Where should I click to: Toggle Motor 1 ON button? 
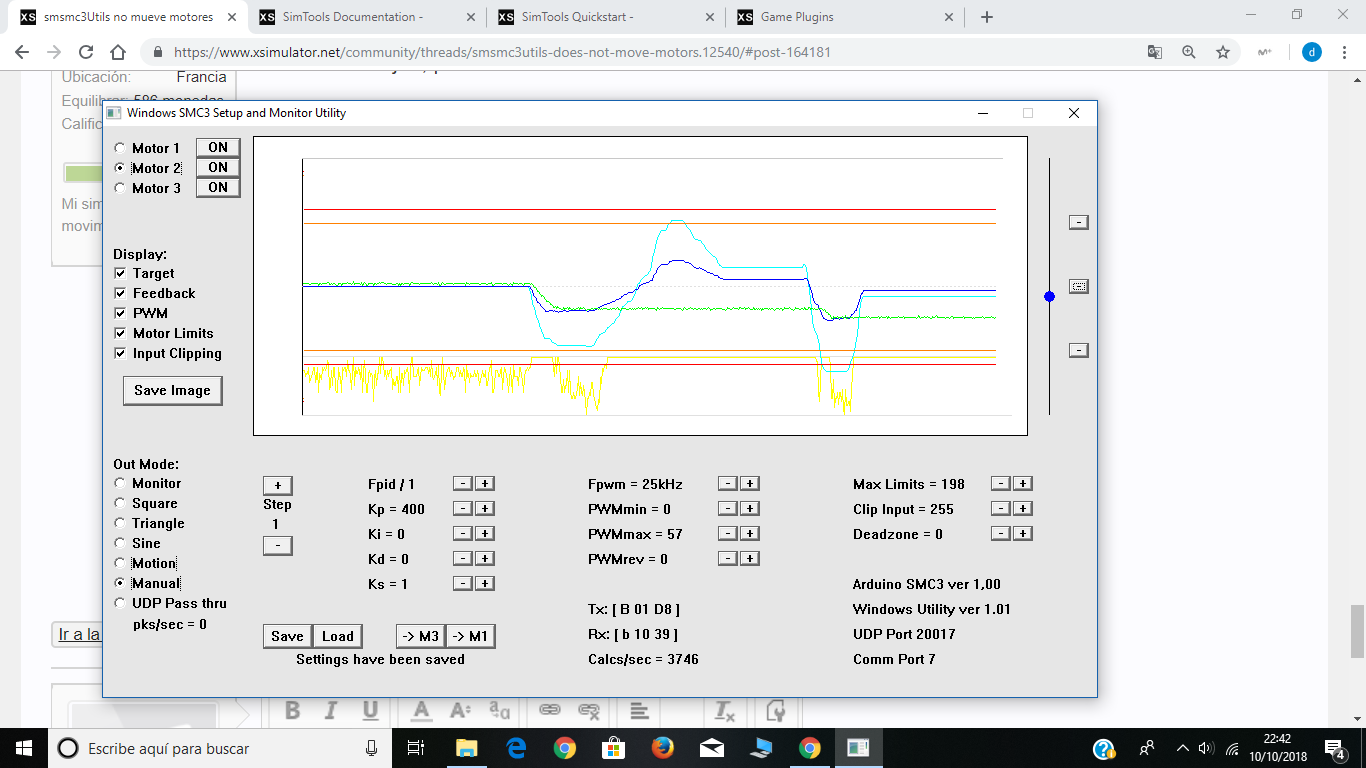218,148
